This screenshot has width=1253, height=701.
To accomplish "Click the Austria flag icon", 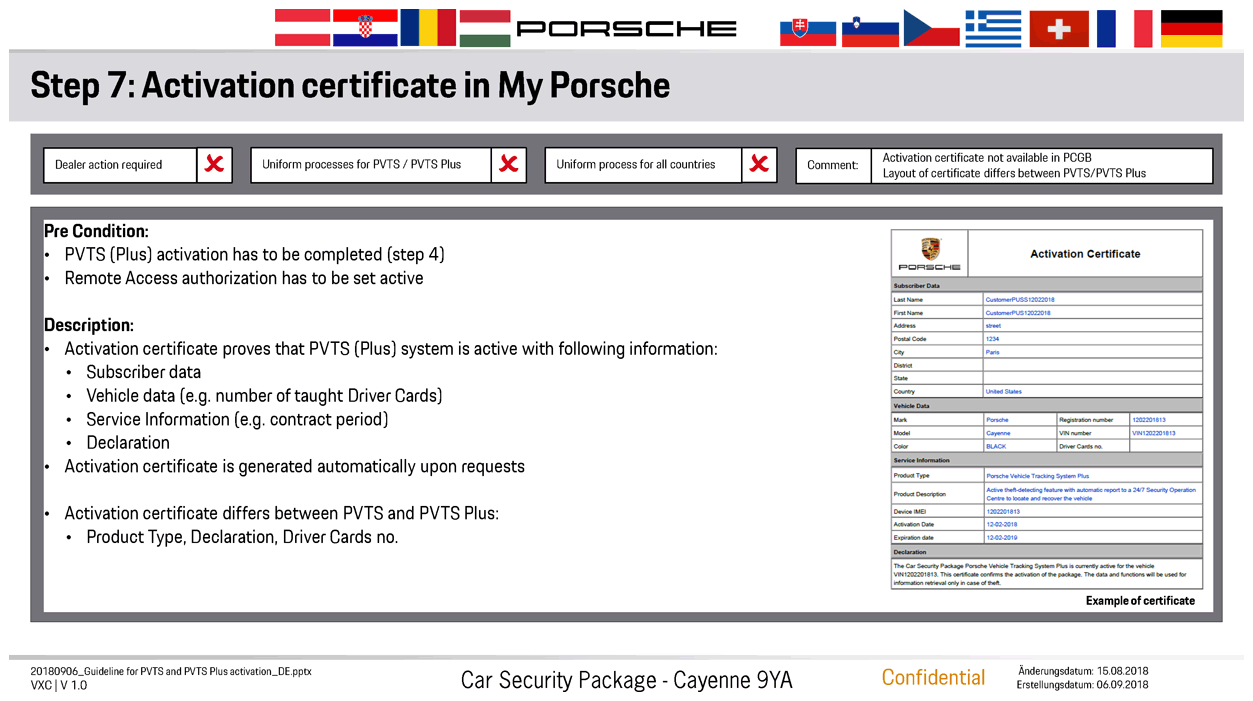I will coord(302,27).
